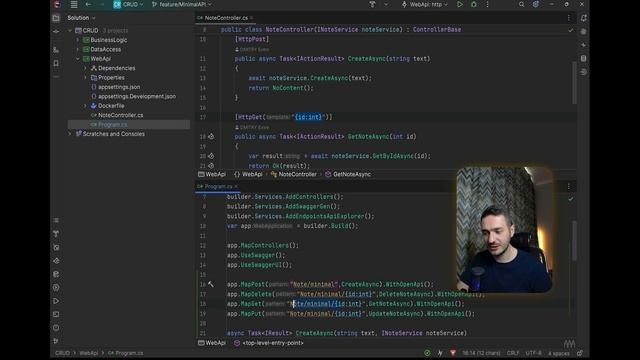Open the Explorer tool window icon
The image size is (640, 360).
point(56,18)
